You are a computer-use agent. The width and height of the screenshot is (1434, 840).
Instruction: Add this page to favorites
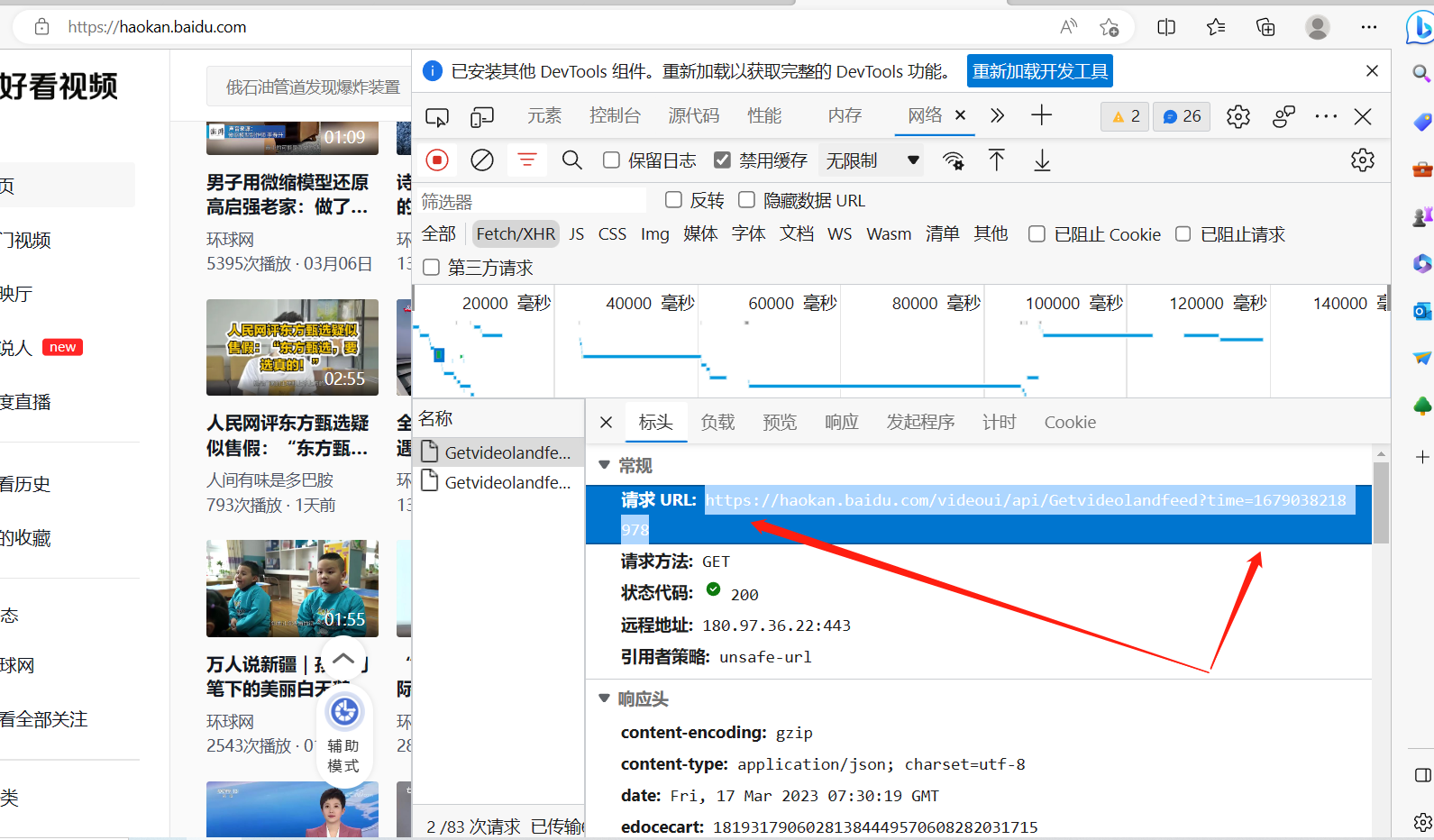click(x=1110, y=27)
